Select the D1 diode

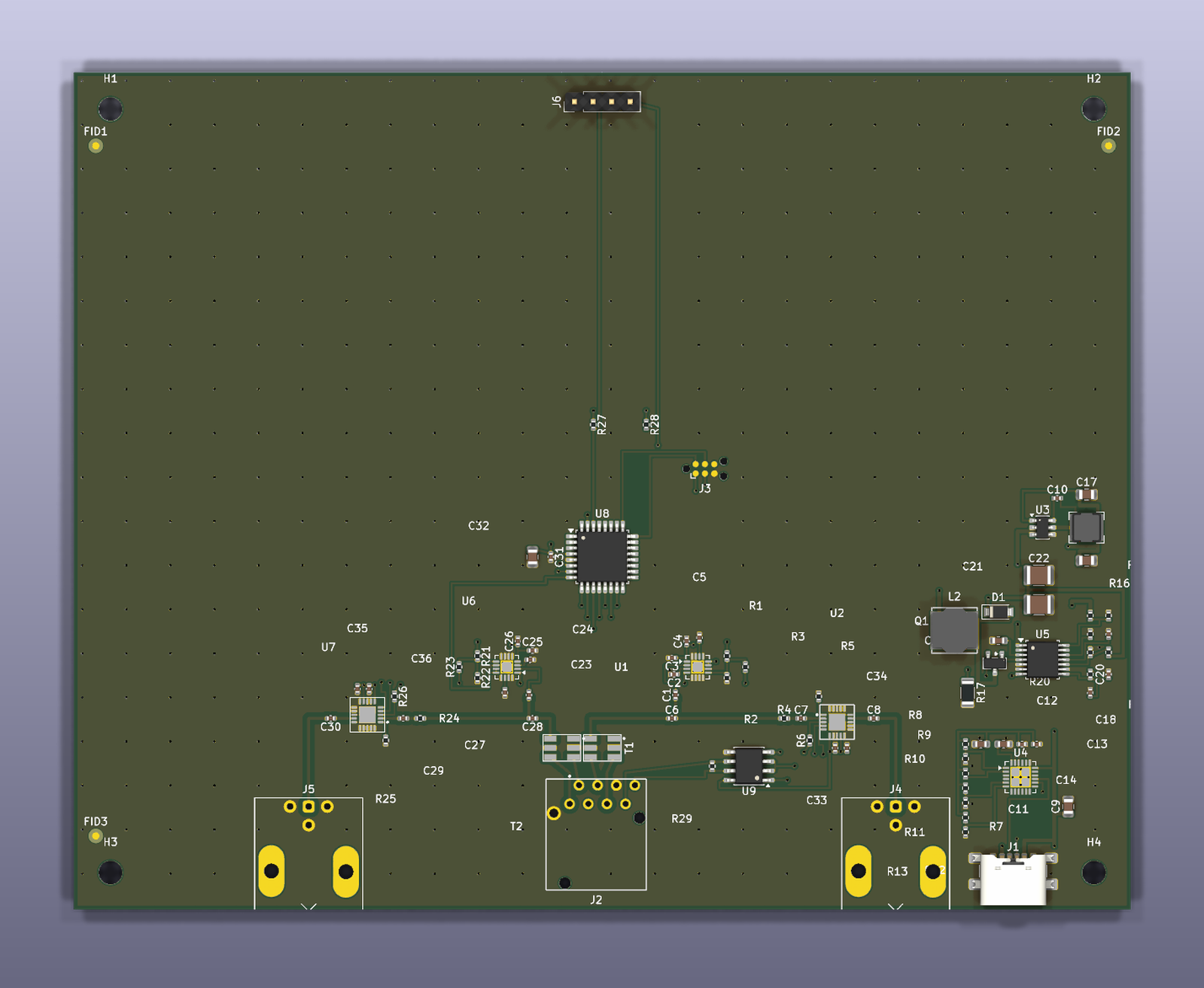[x=997, y=612]
